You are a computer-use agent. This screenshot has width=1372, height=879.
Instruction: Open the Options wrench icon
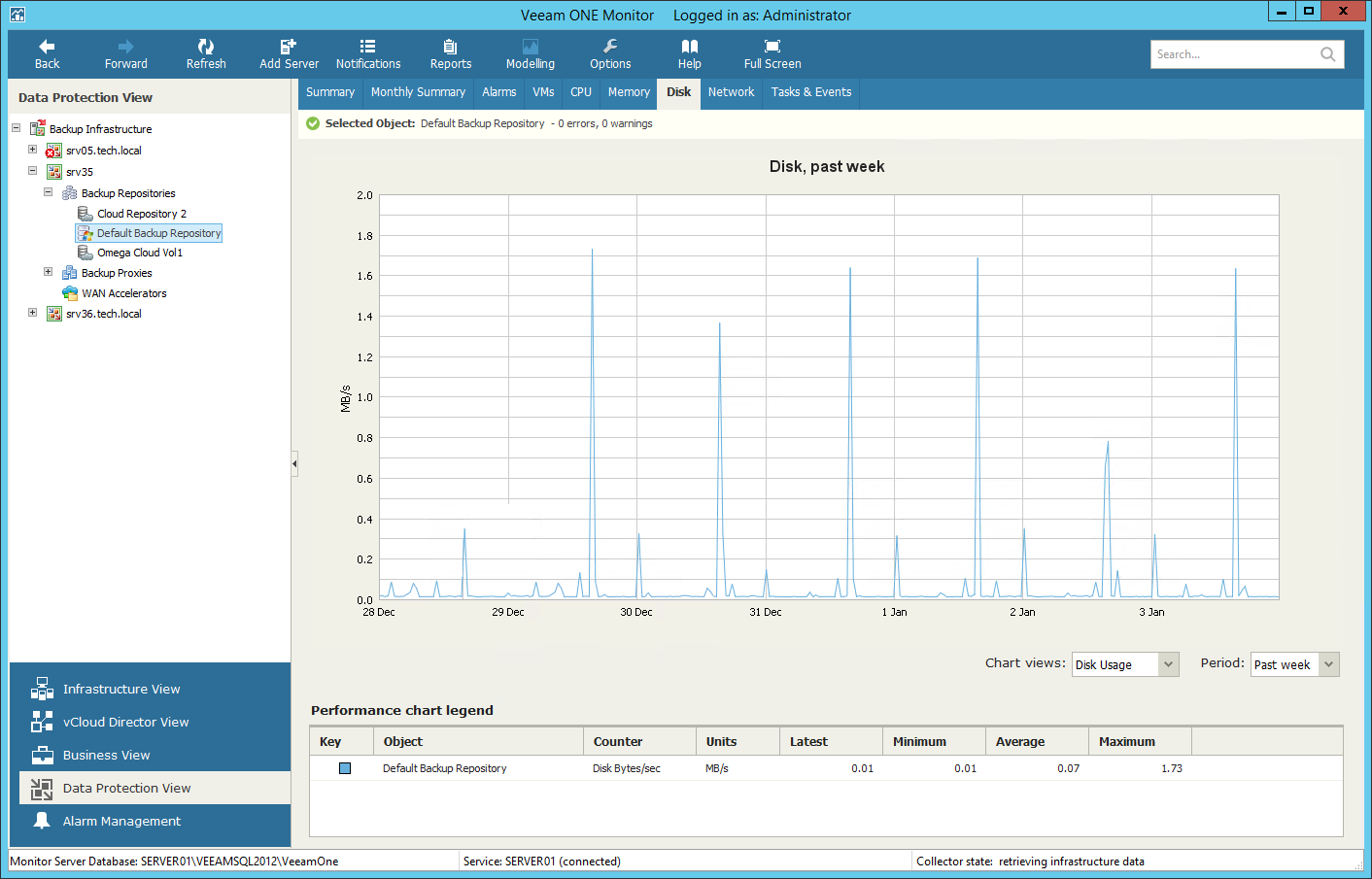[610, 47]
